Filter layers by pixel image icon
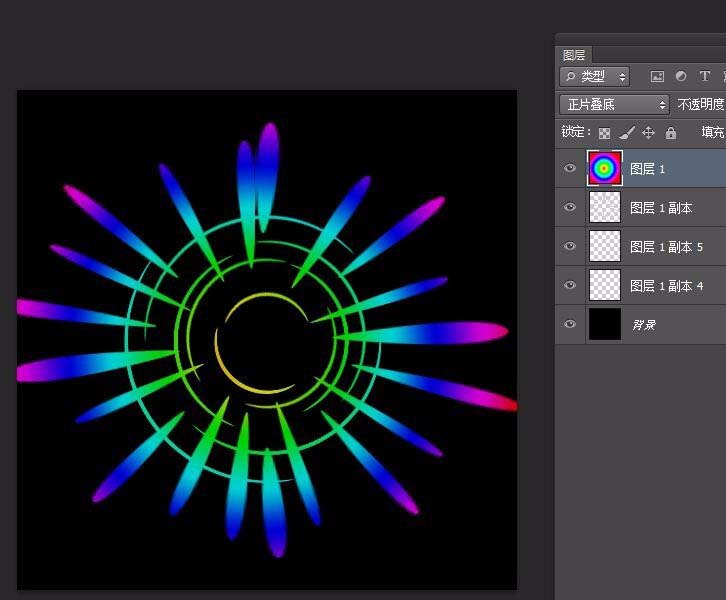This screenshot has width=726, height=600. tap(657, 76)
